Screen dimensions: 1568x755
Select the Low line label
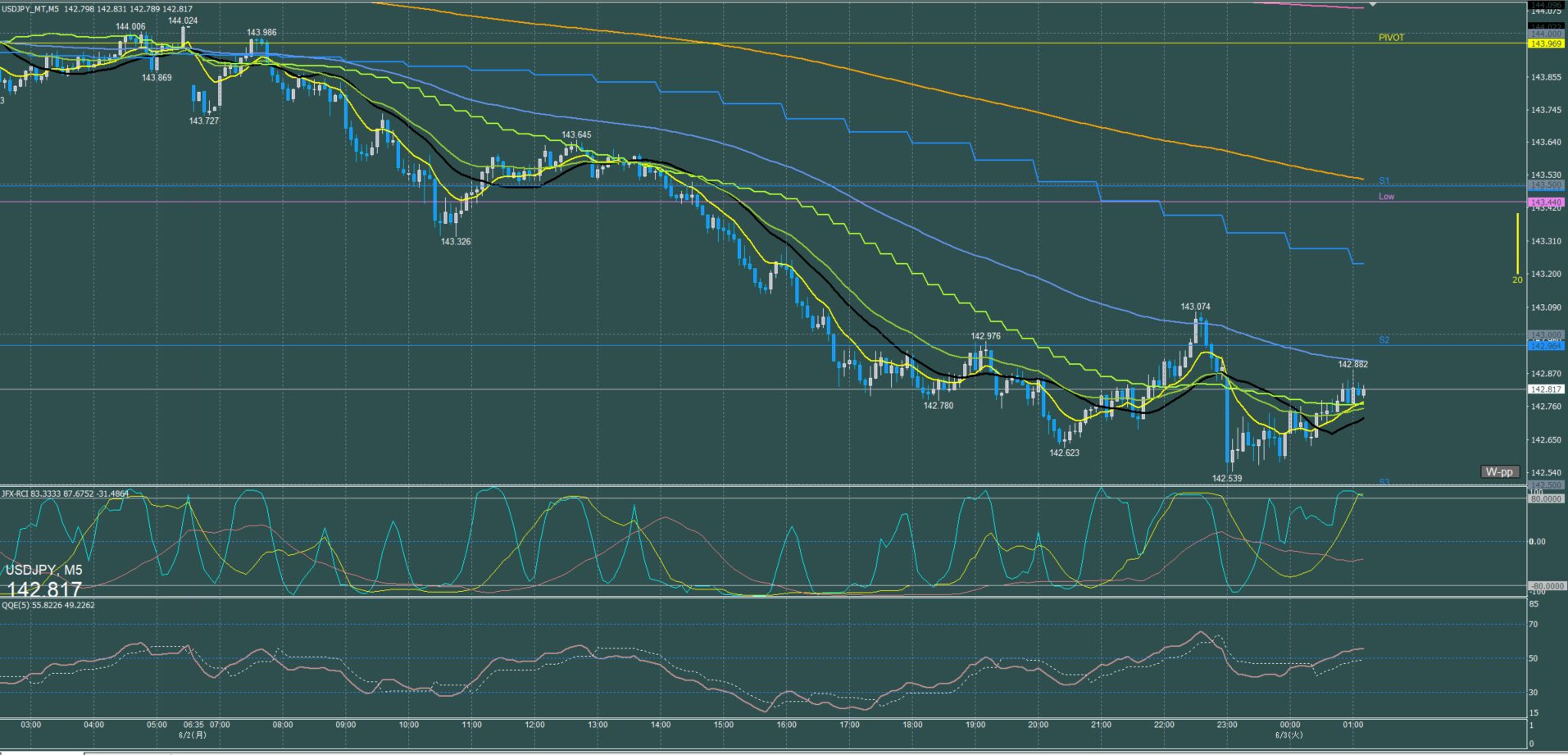pyautogui.click(x=1386, y=197)
